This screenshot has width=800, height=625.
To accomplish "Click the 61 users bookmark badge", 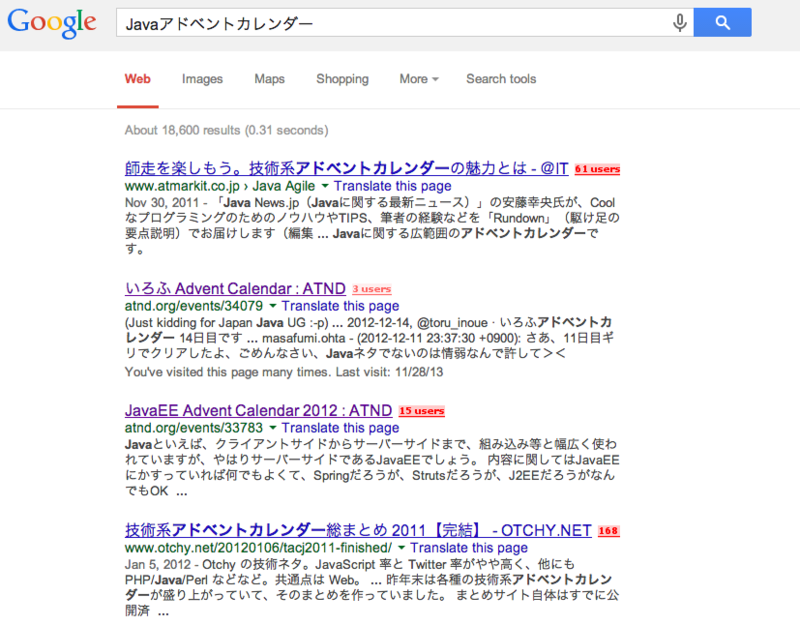I will (597, 169).
